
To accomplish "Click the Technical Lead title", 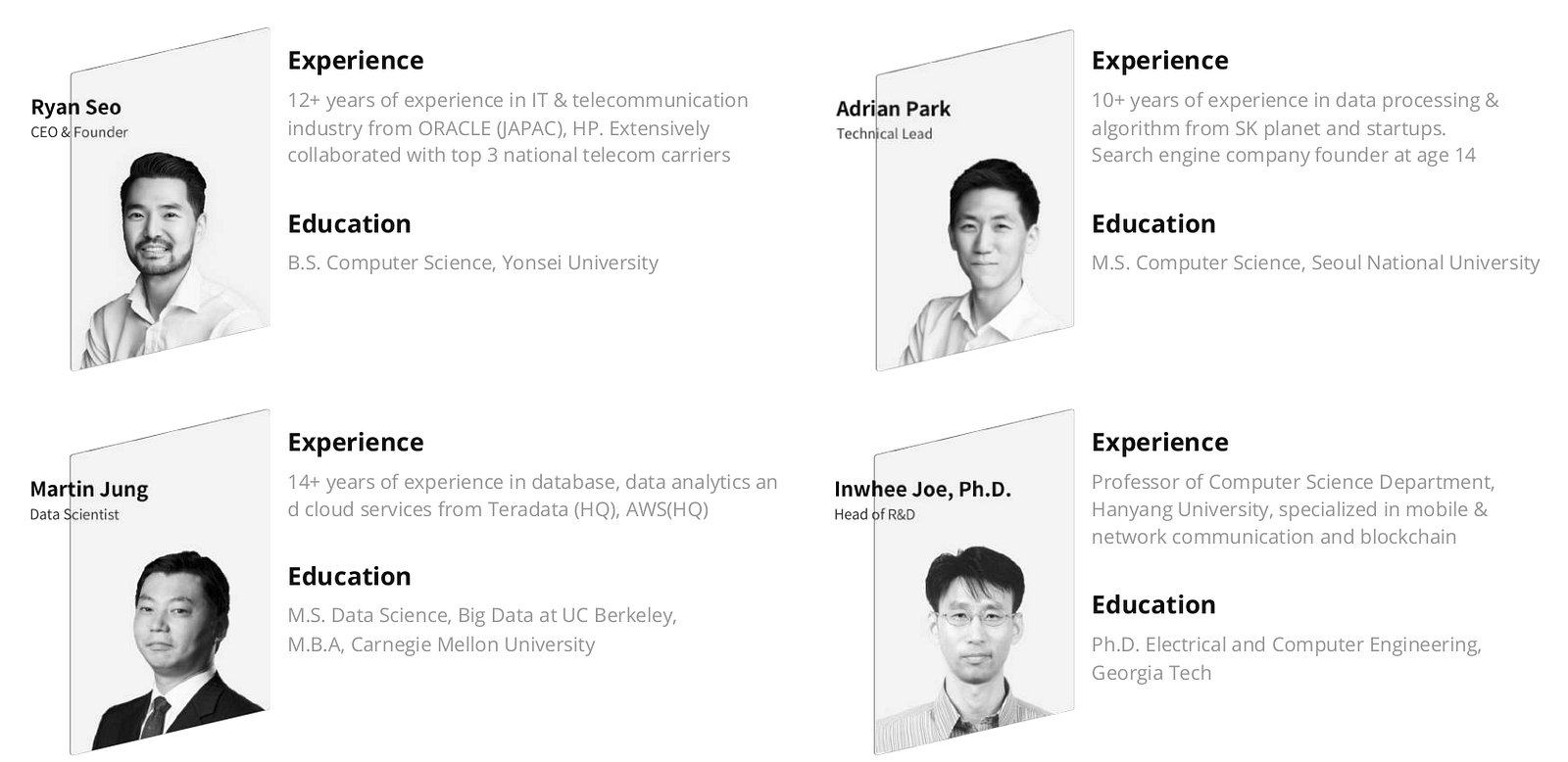I will 884,134.
